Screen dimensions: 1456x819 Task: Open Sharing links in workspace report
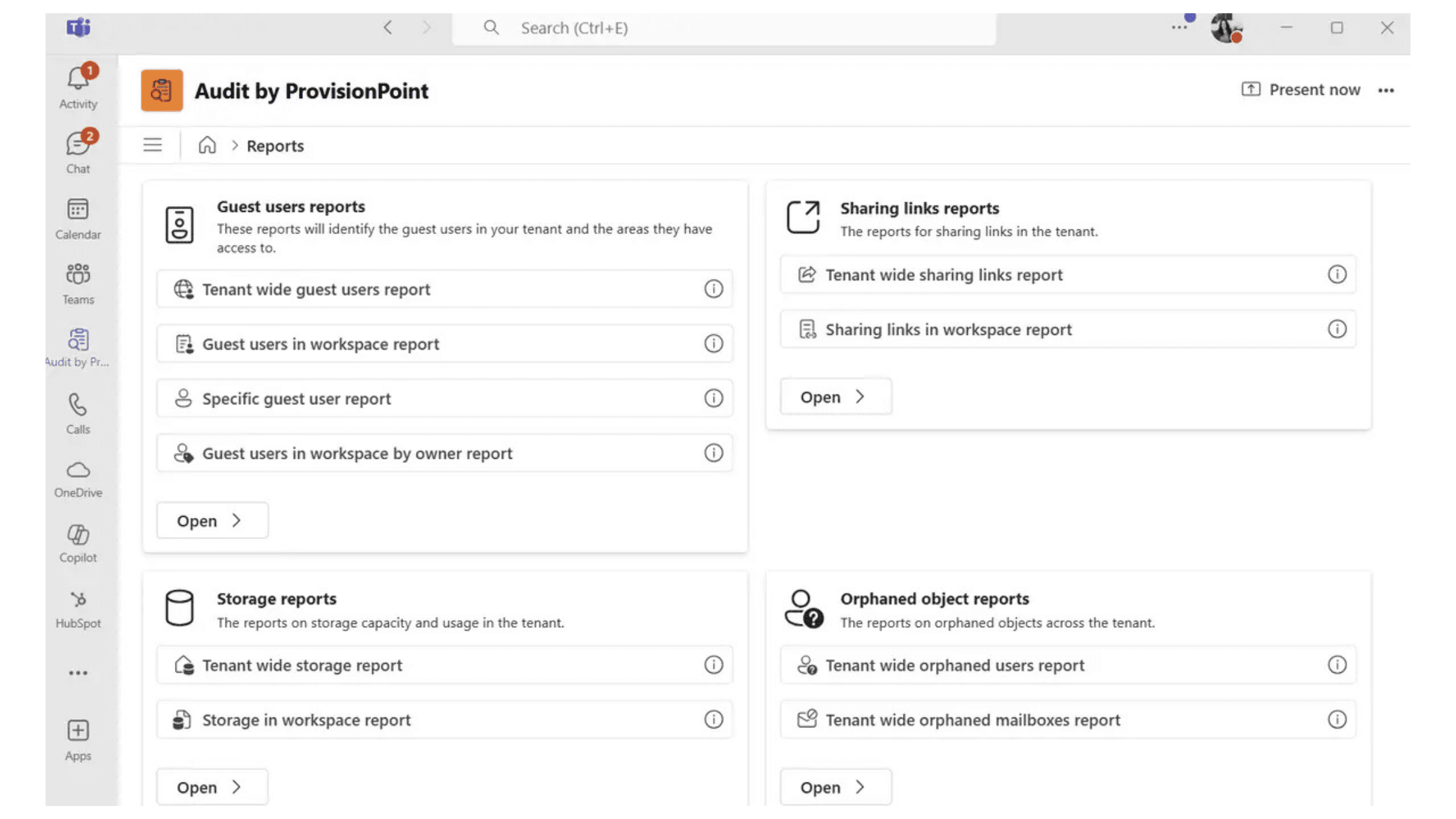[1068, 329]
